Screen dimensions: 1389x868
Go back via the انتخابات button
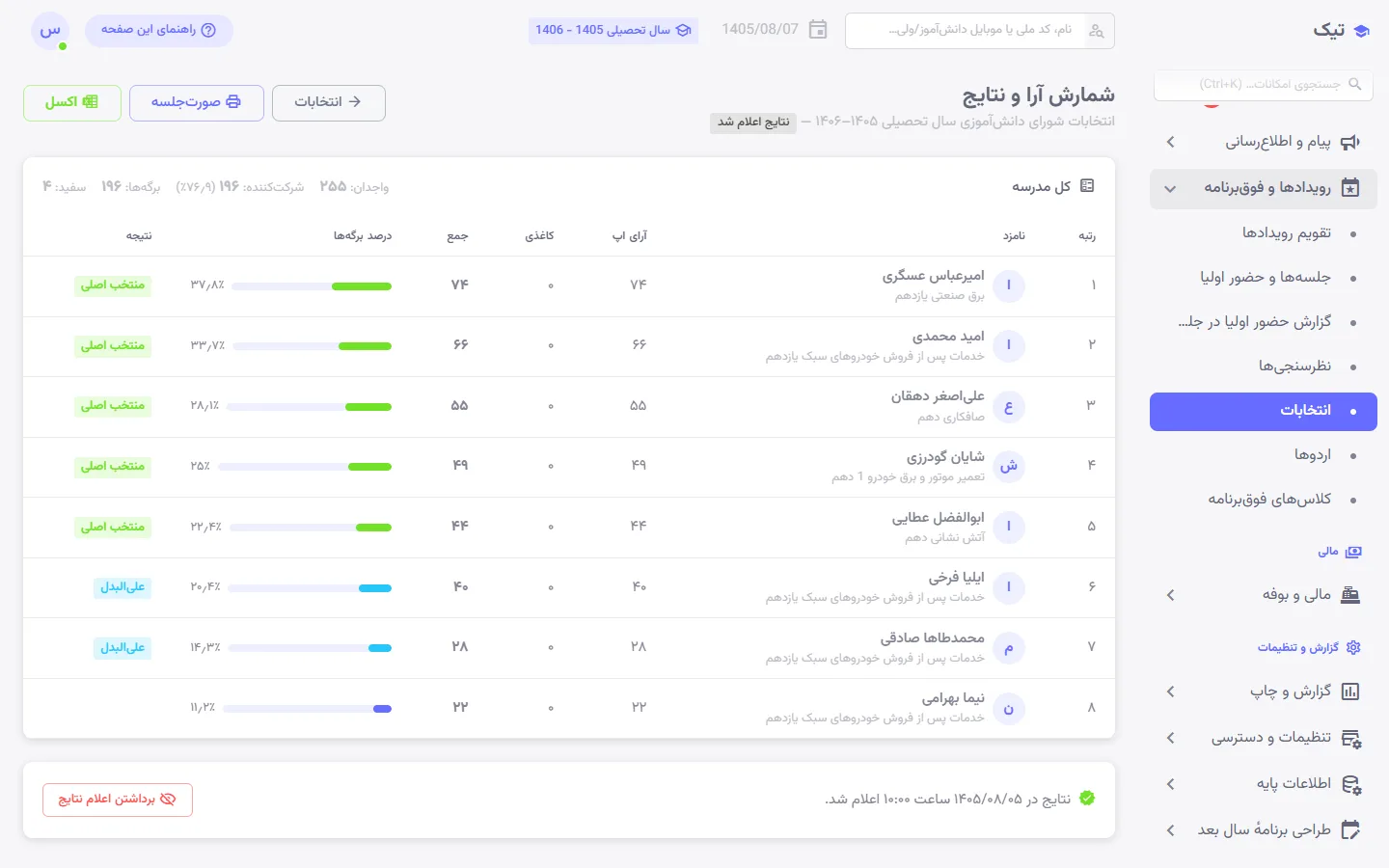[x=329, y=103]
